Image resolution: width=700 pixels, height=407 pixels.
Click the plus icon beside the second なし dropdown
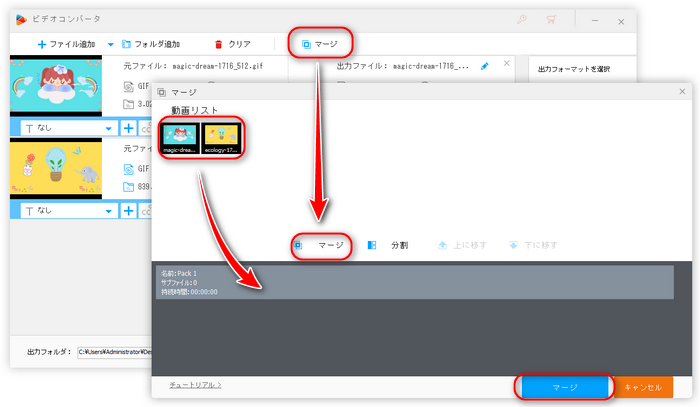coord(129,211)
